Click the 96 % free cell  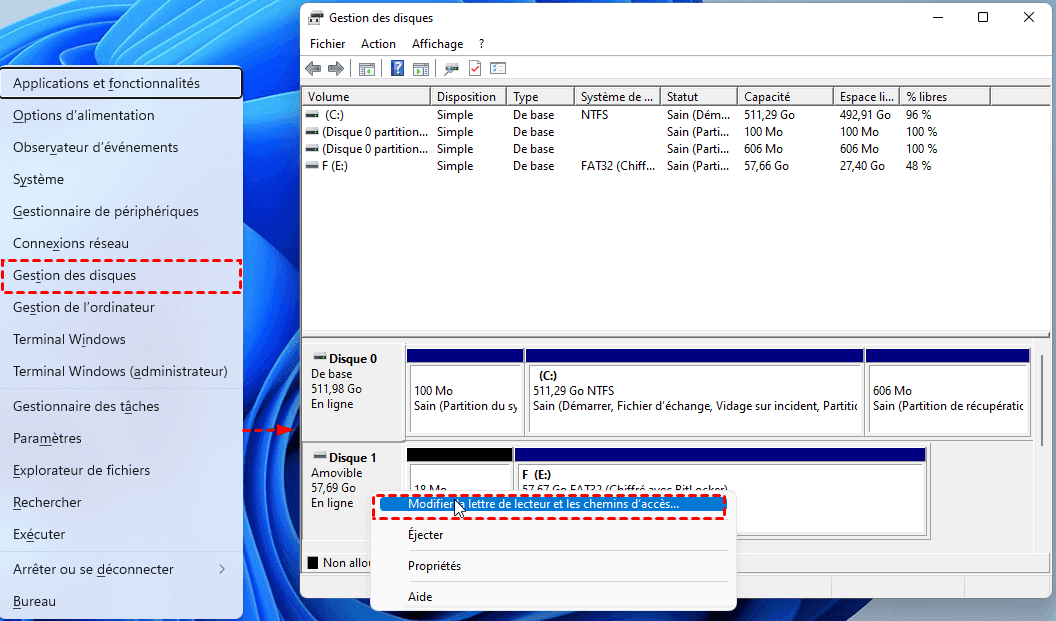(919, 115)
